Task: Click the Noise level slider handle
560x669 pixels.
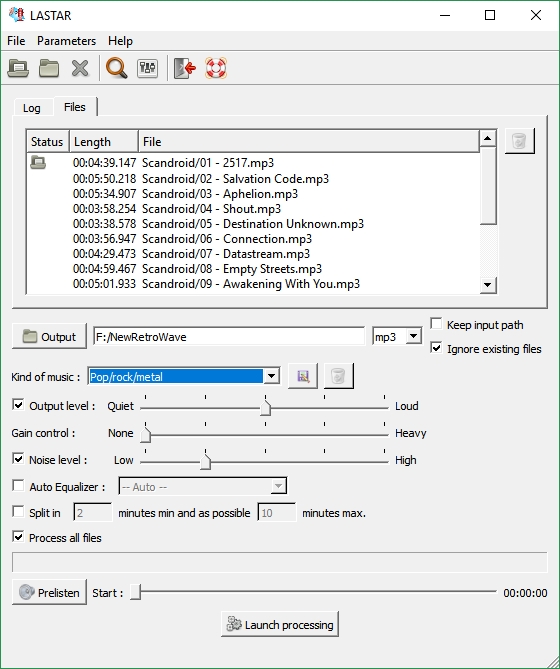Action: click(206, 462)
